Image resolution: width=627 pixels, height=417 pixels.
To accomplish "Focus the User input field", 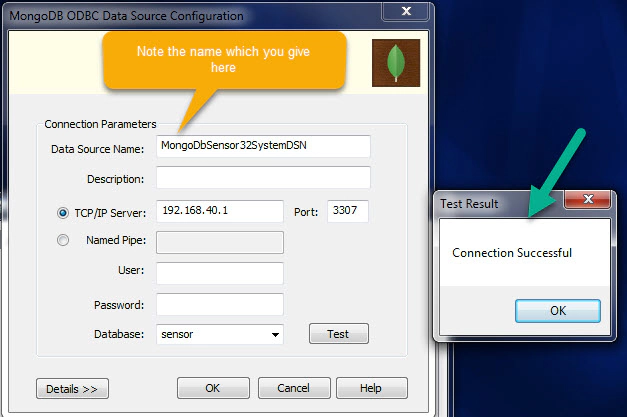I will point(220,273).
